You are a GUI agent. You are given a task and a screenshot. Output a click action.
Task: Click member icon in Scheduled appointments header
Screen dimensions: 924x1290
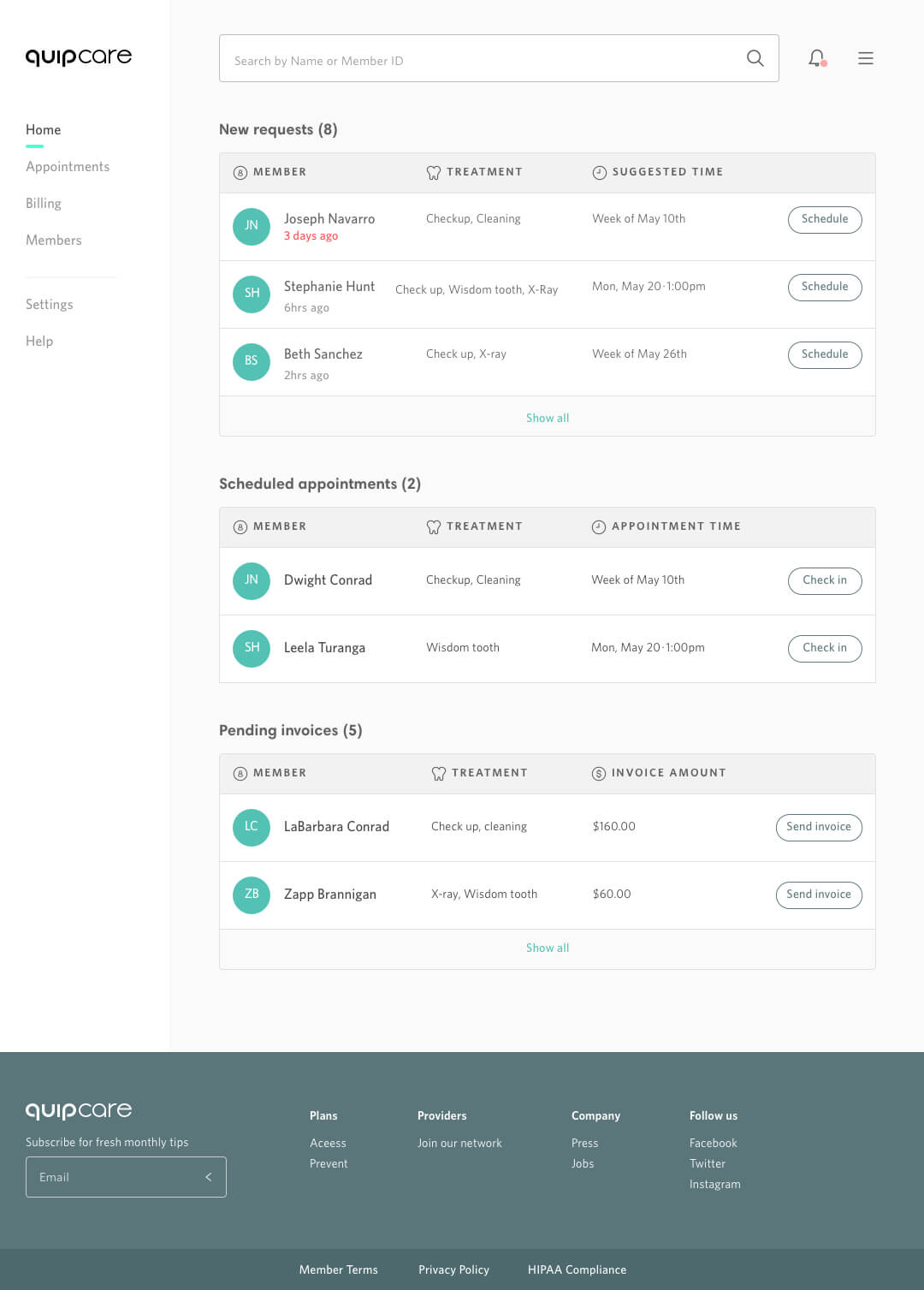pos(240,527)
